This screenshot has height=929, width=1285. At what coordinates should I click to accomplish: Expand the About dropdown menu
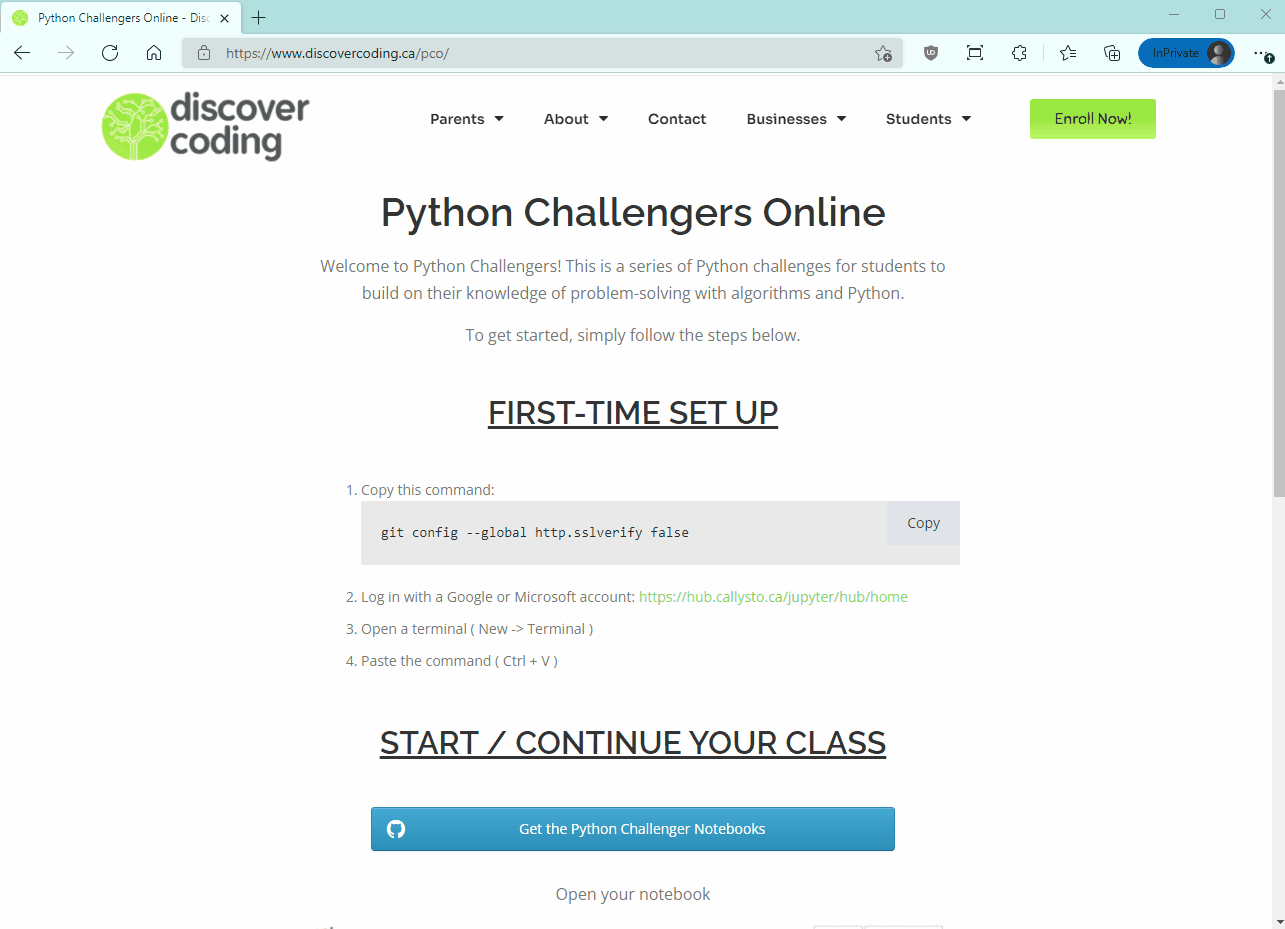[576, 119]
